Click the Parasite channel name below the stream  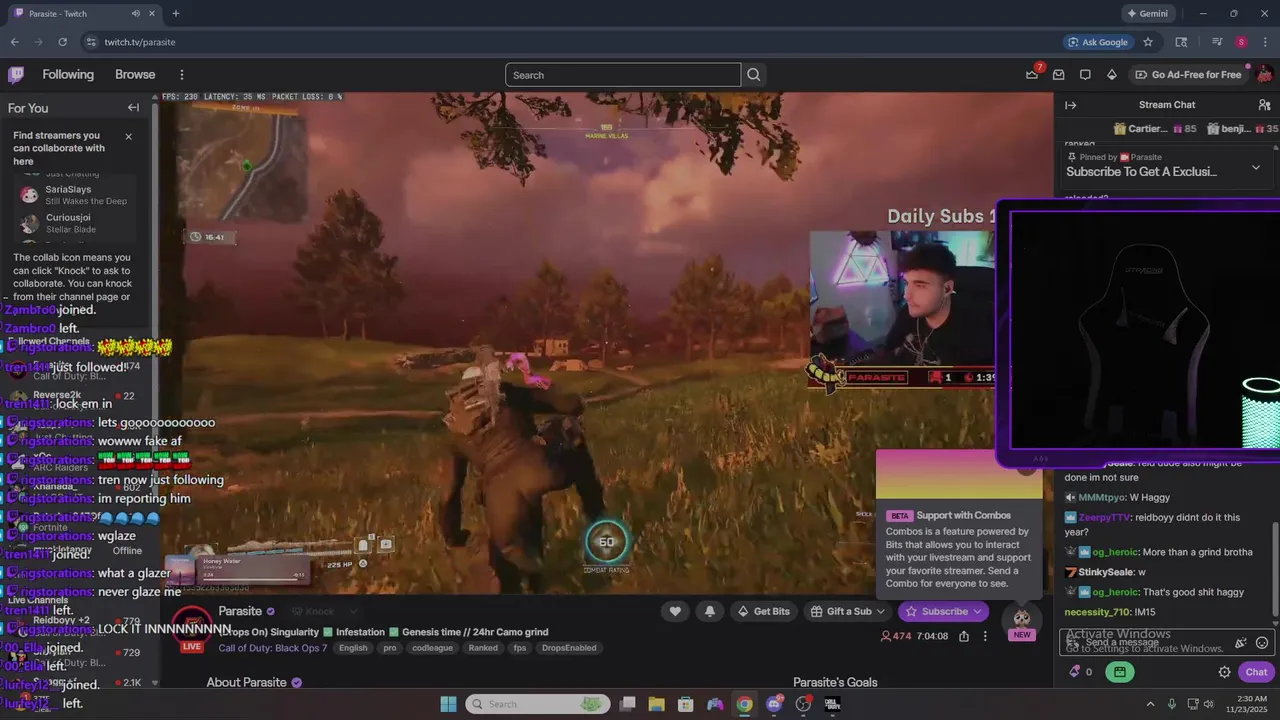pyautogui.click(x=240, y=611)
